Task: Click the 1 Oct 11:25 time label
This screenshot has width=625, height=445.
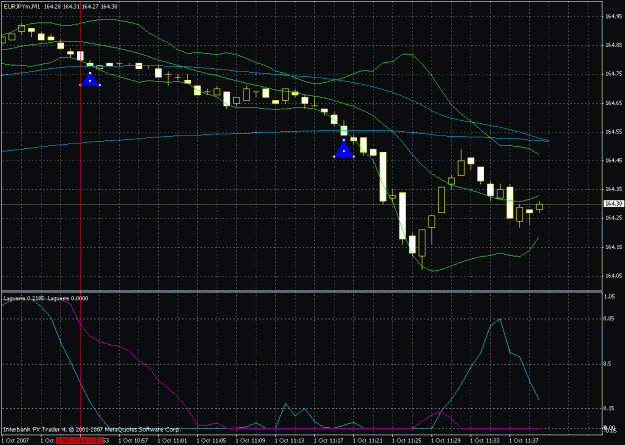Action: (x=407, y=441)
